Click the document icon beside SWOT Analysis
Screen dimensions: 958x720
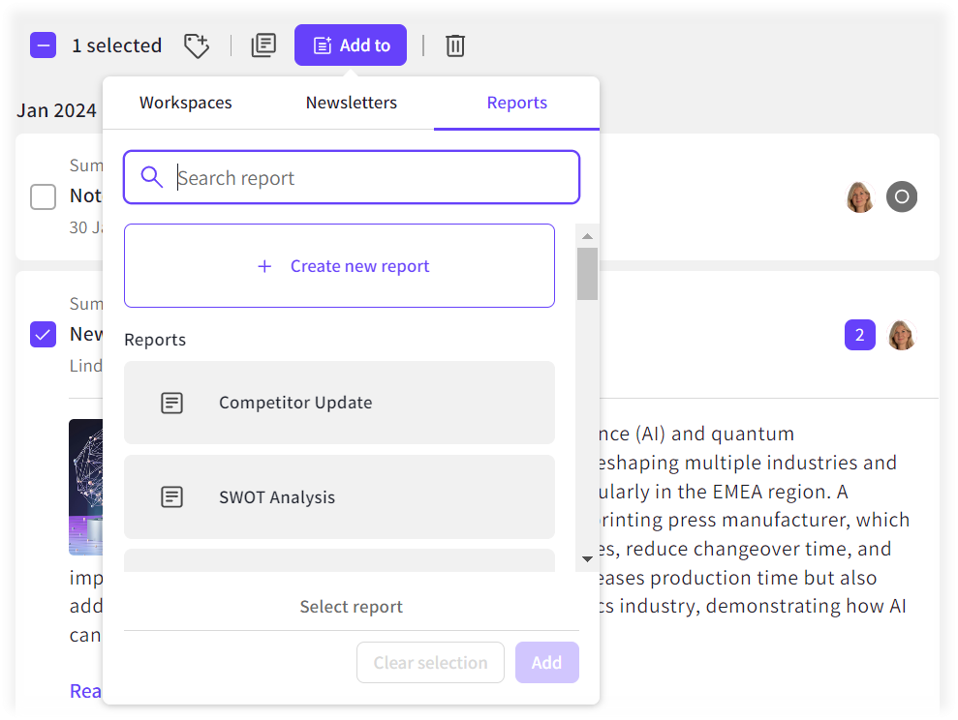pos(171,496)
